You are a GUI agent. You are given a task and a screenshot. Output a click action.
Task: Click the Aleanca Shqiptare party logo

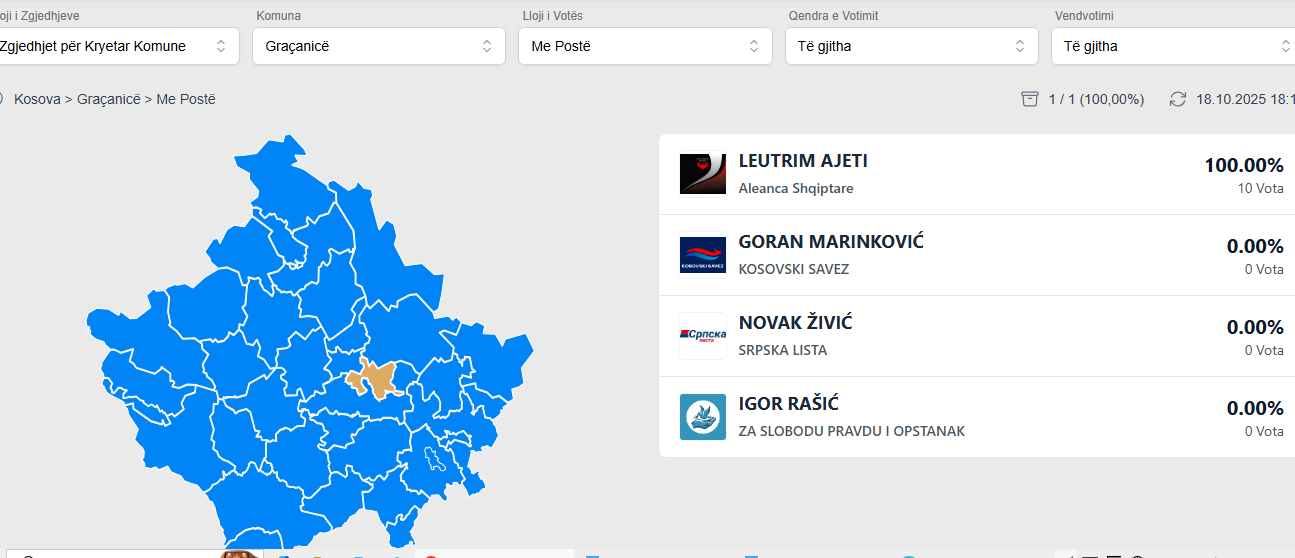702,174
